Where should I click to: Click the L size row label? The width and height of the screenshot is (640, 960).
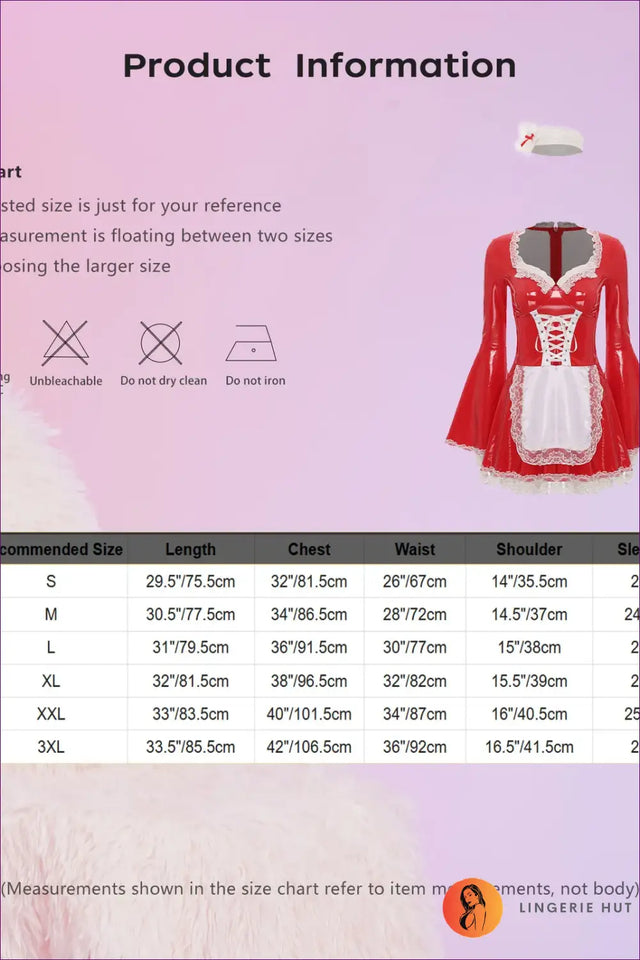(x=51, y=647)
